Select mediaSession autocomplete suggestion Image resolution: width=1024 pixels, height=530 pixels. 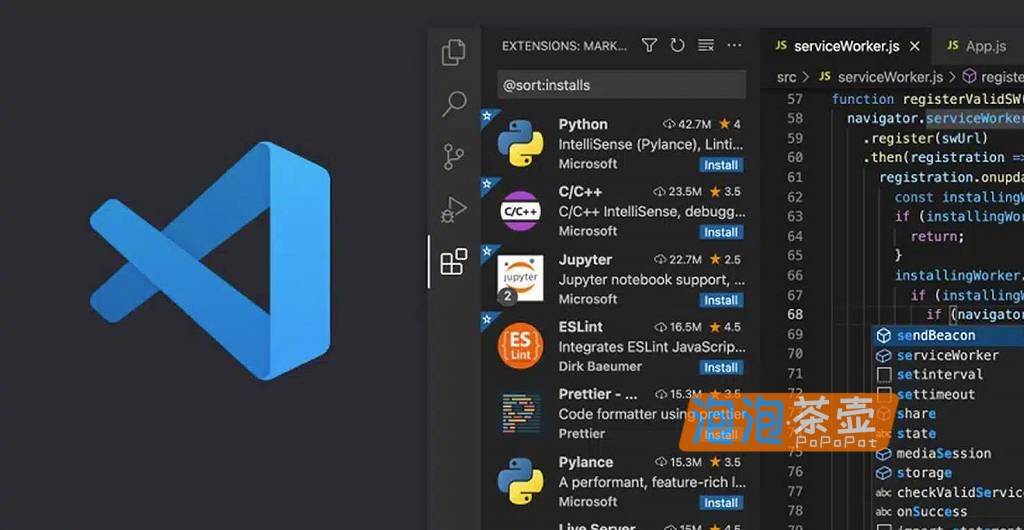pyautogui.click(x=948, y=453)
